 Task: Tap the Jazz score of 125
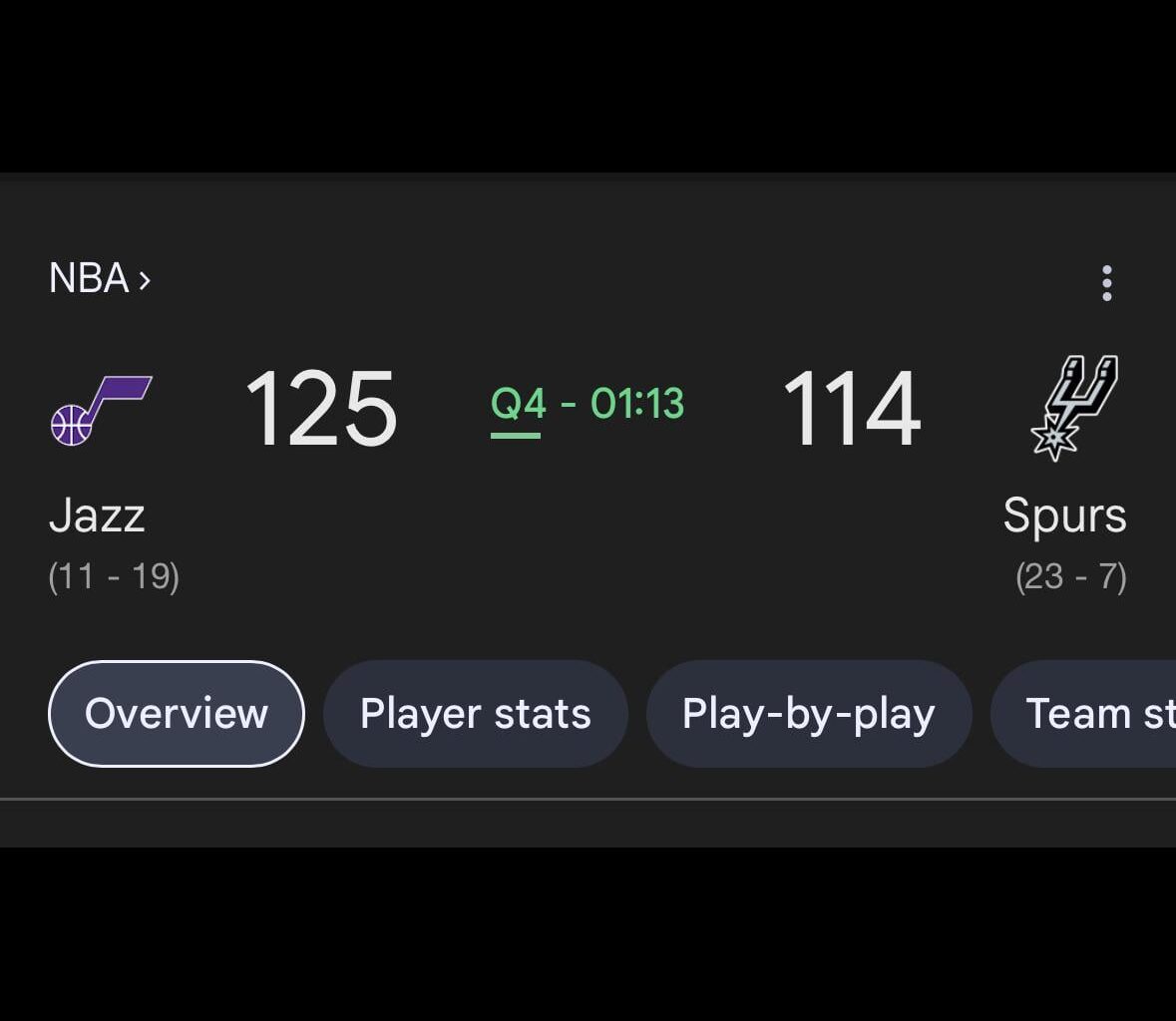320,409
